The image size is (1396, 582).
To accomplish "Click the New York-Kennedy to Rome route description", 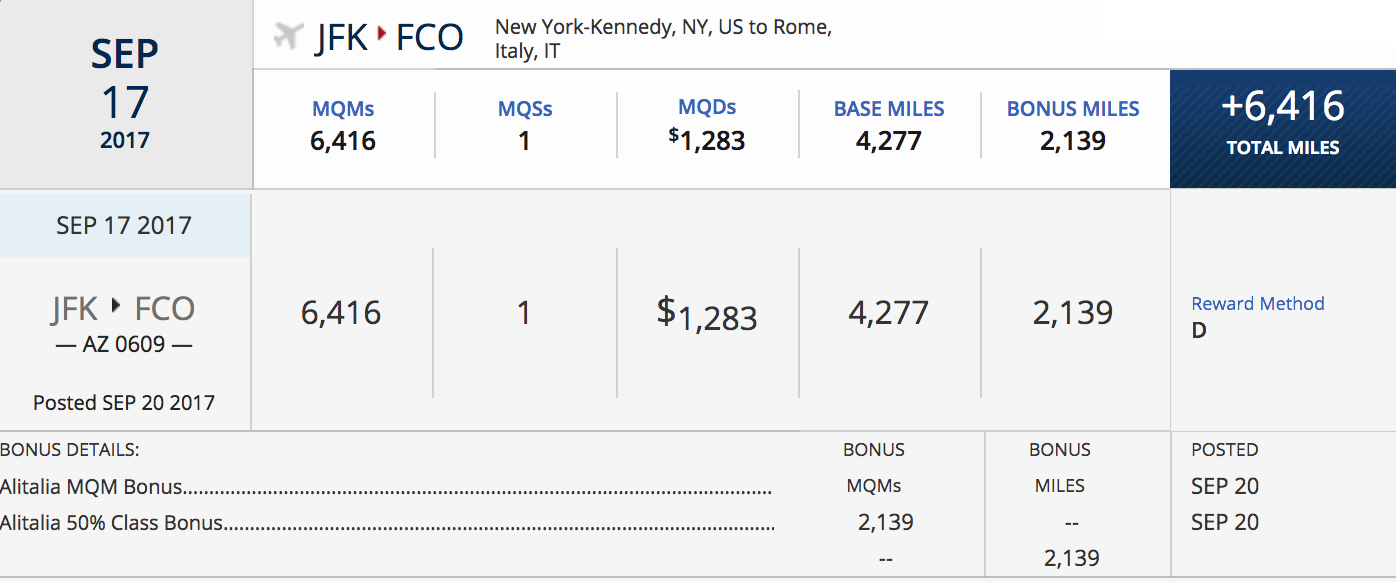I will coord(663,39).
